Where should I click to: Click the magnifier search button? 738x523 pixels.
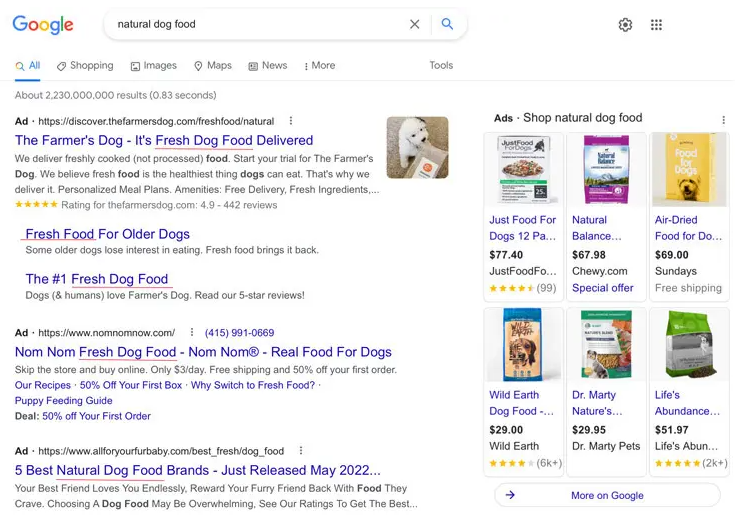pos(447,24)
